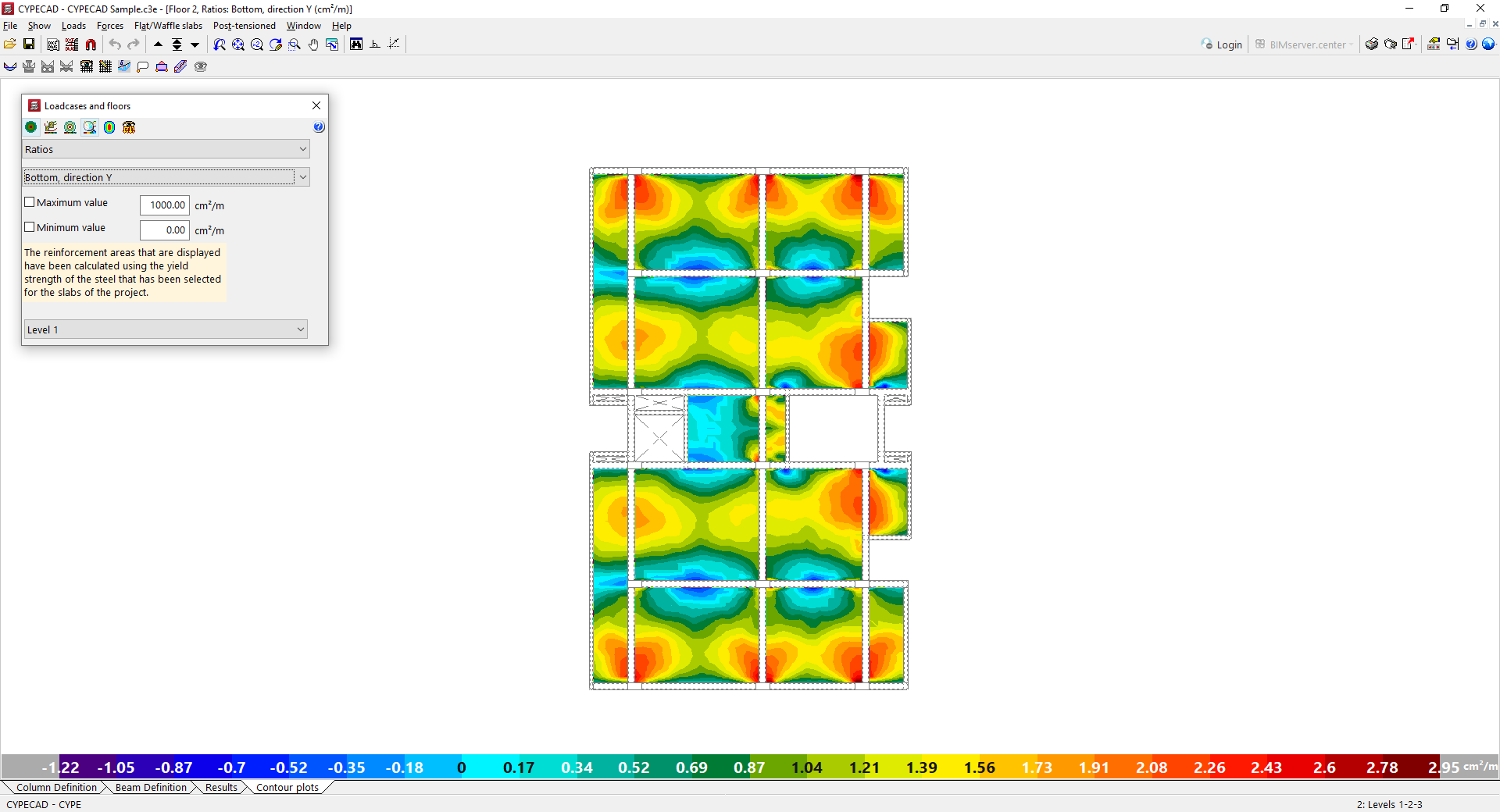Click the angle measurement icon
This screenshot has width=1500, height=812.
pos(375,45)
